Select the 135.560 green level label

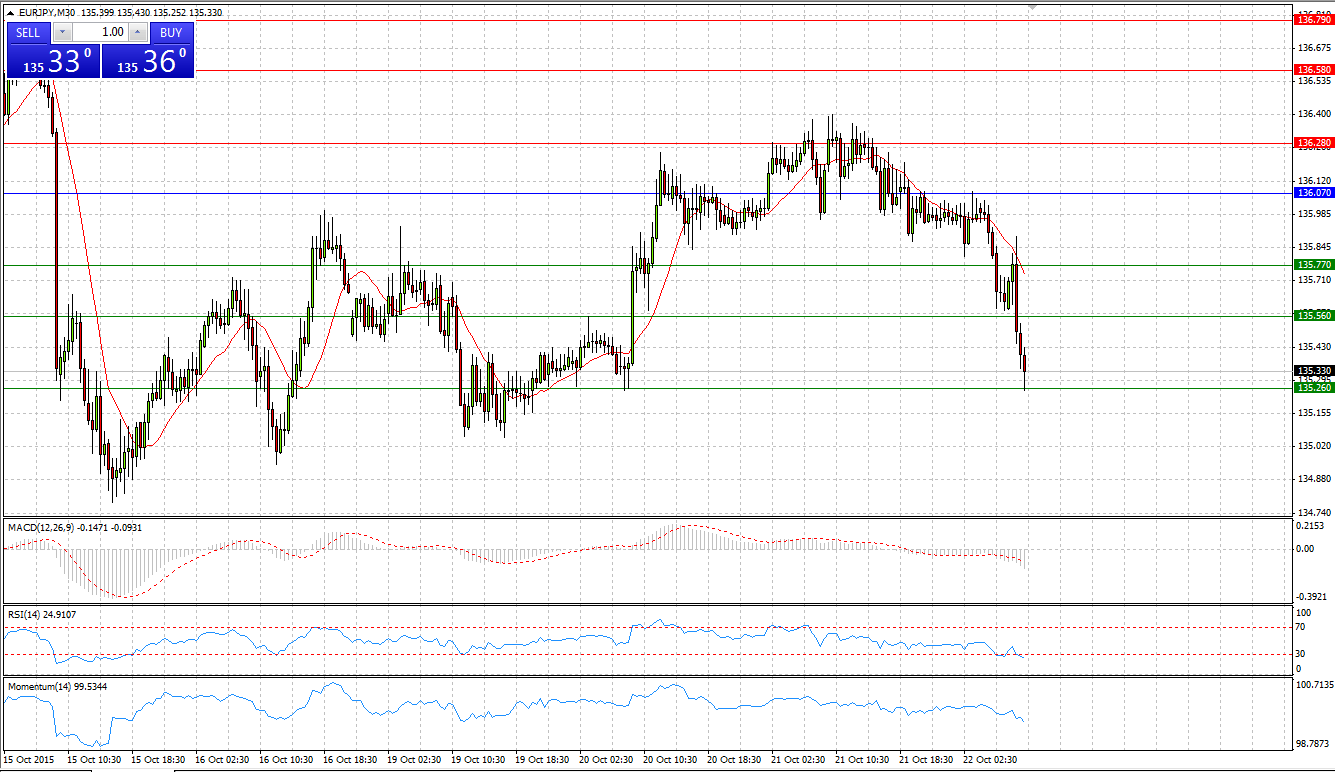(x=1314, y=315)
